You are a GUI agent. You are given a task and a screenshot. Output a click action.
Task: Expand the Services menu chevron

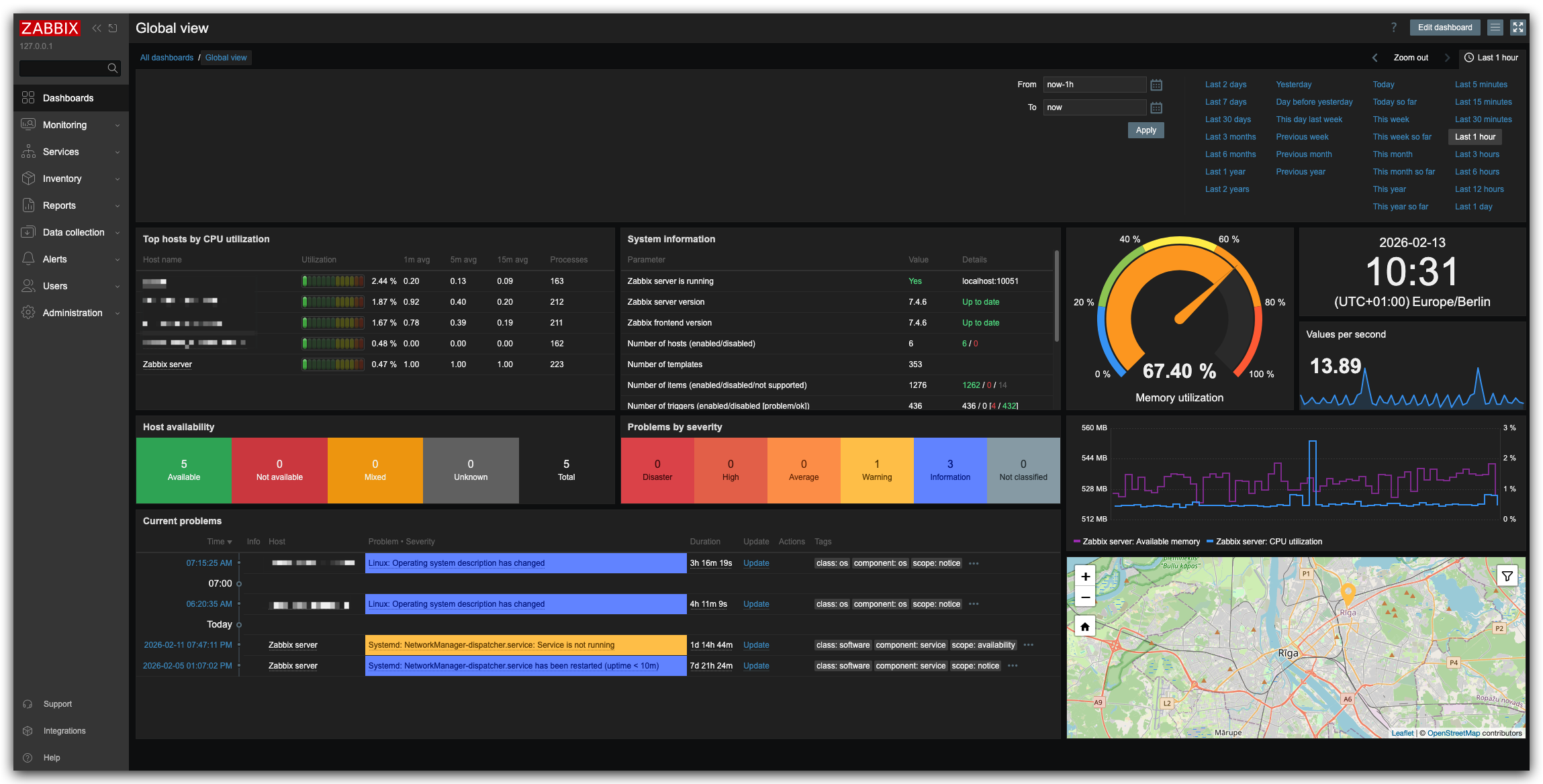point(118,152)
